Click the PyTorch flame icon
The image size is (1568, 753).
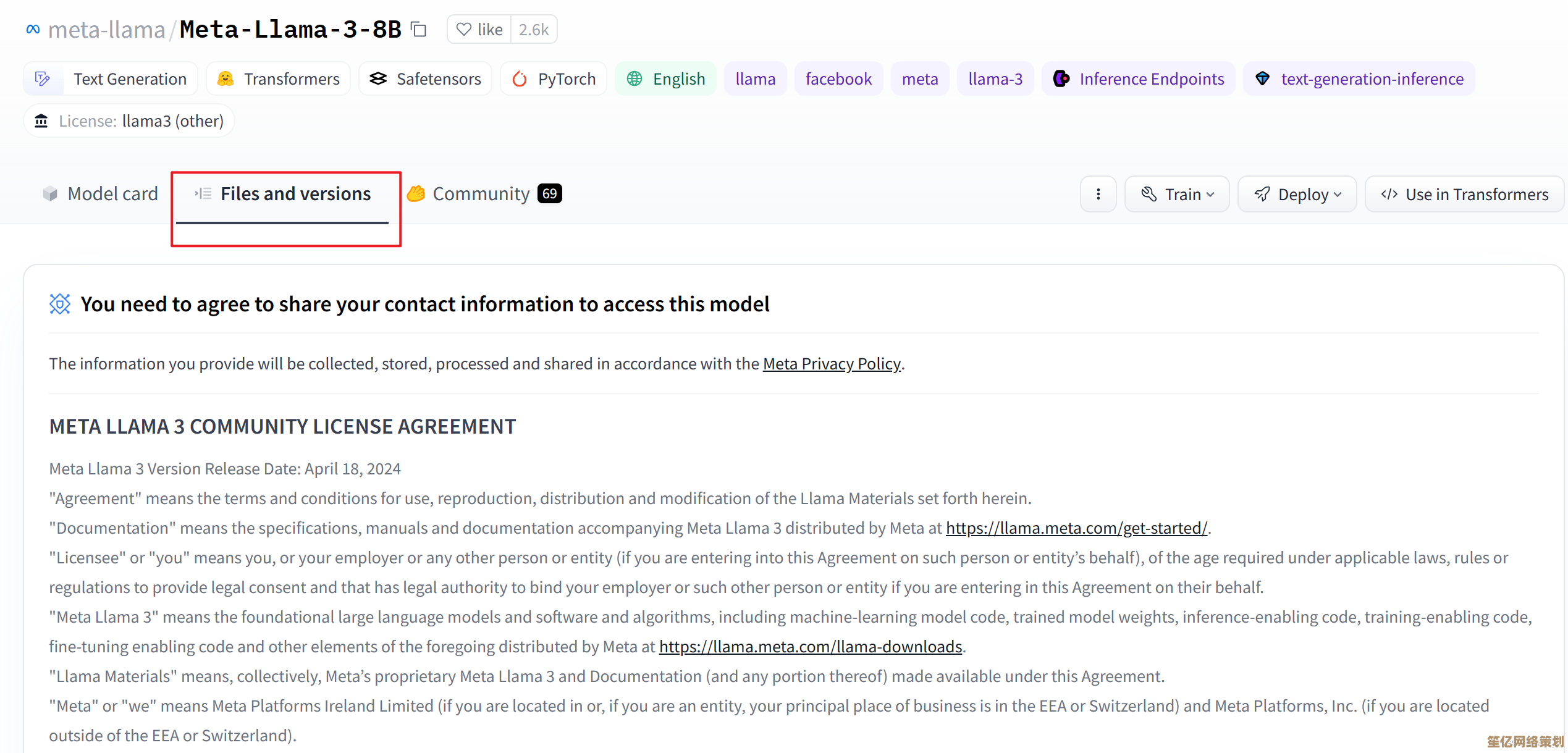[x=520, y=78]
